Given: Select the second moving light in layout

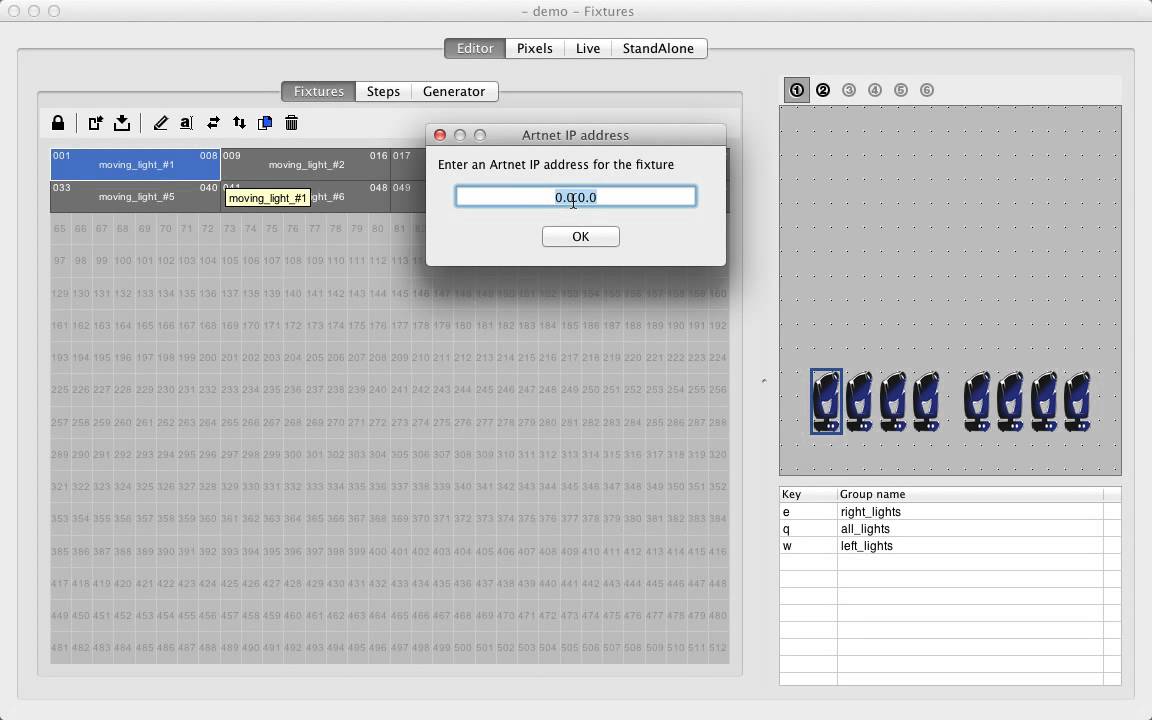Looking at the screenshot, I should click(859, 401).
